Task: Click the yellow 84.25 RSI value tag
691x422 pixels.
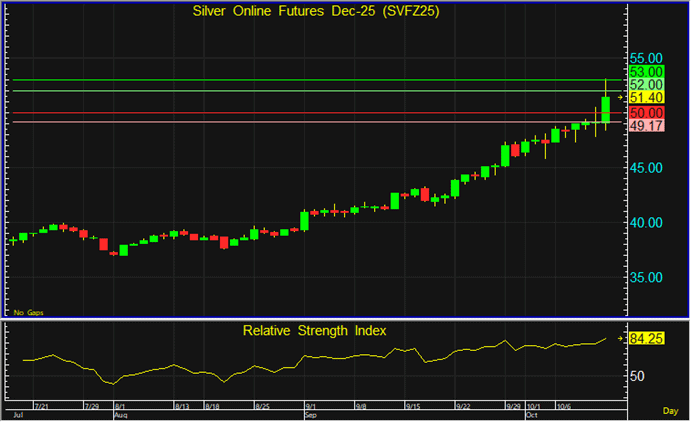Action: 647,338
